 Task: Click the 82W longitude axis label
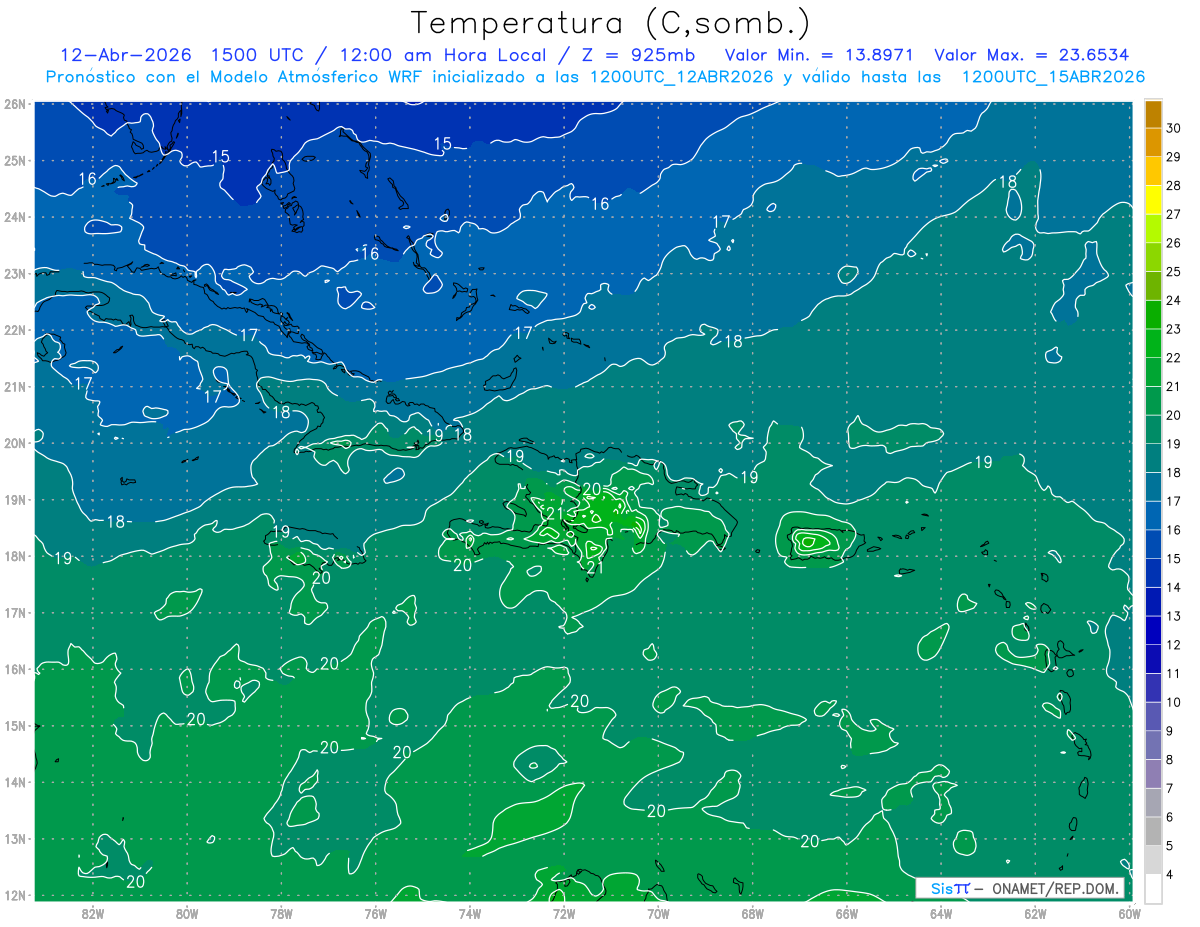[x=93, y=913]
